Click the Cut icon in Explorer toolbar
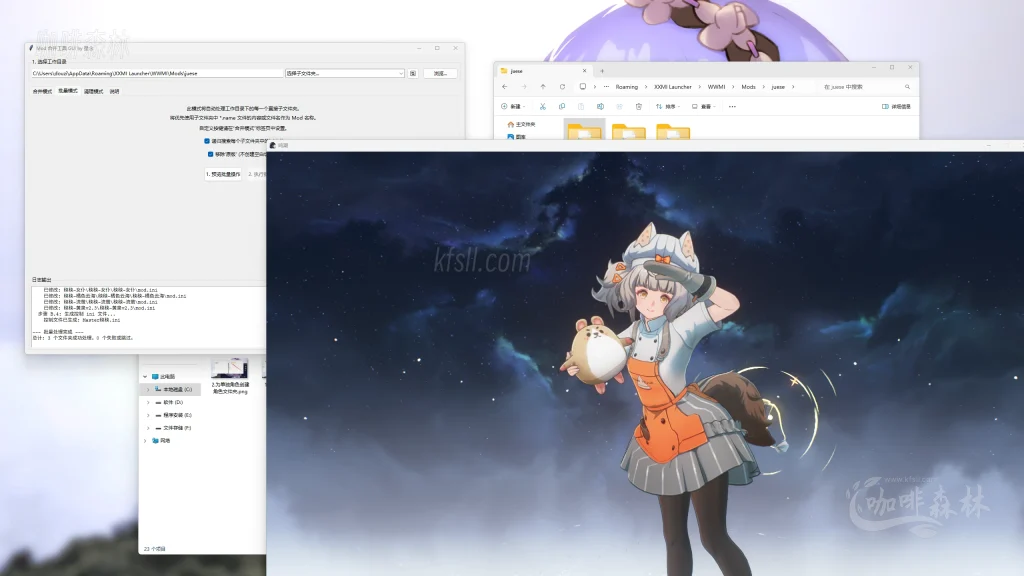1024x576 pixels. (542, 106)
